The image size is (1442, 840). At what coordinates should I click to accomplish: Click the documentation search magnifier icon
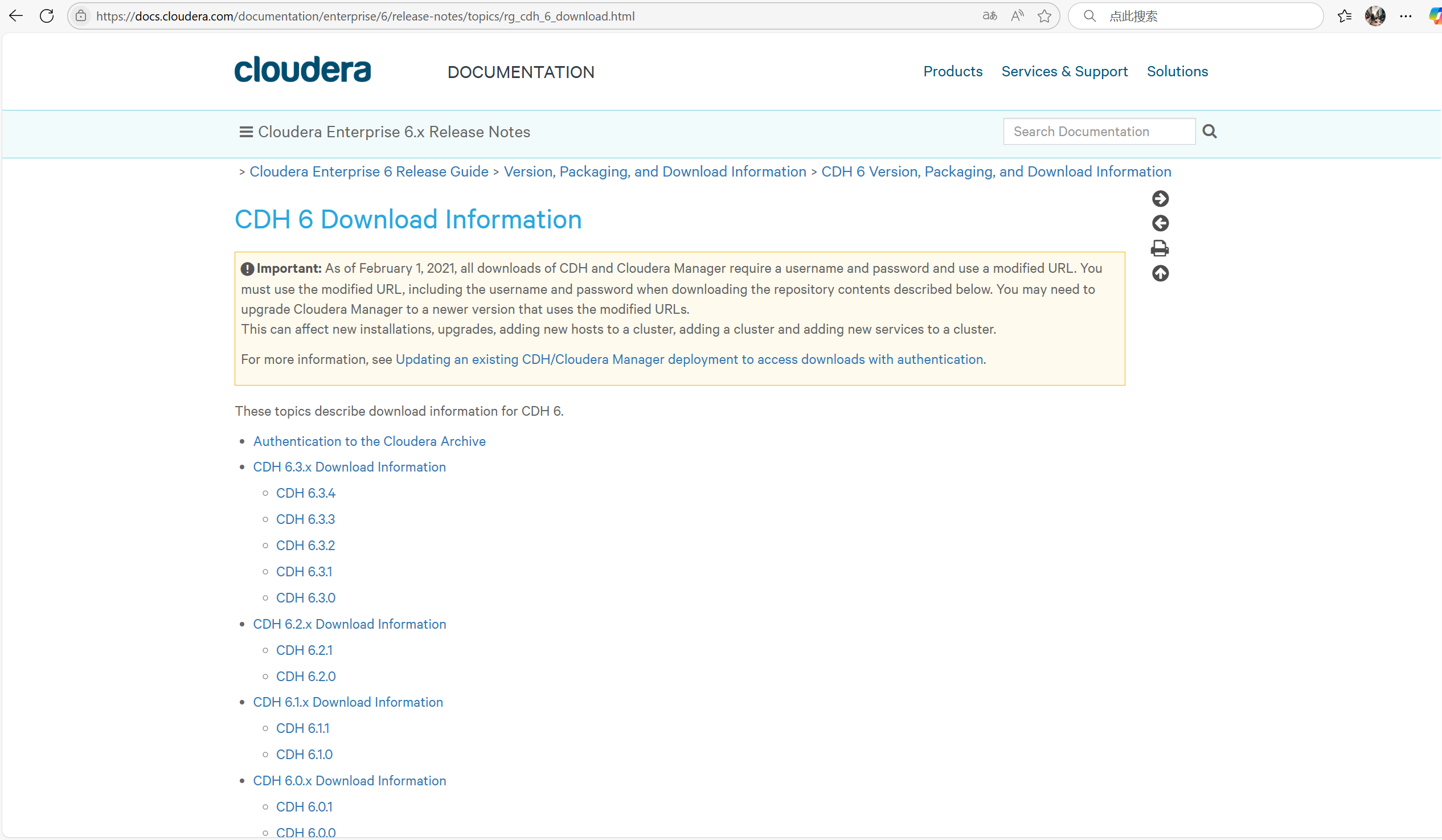point(1209,132)
